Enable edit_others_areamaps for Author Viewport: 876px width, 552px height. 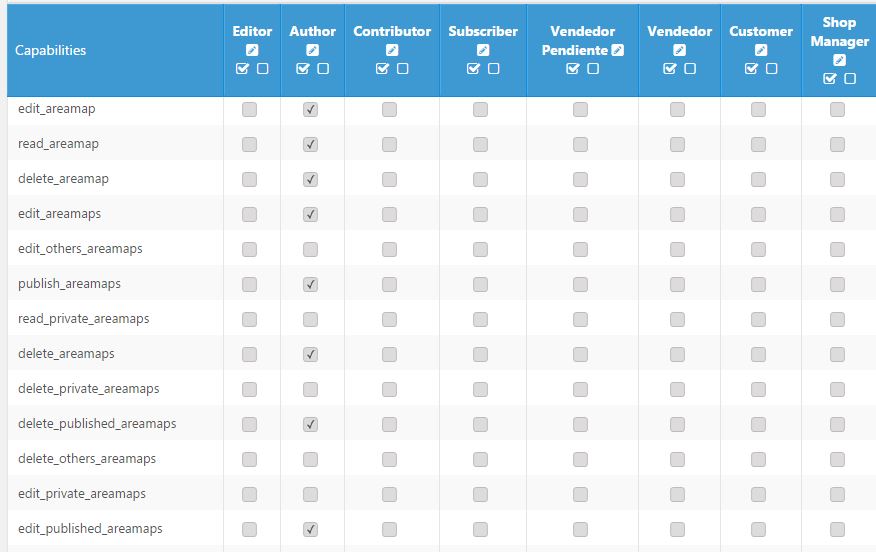311,249
